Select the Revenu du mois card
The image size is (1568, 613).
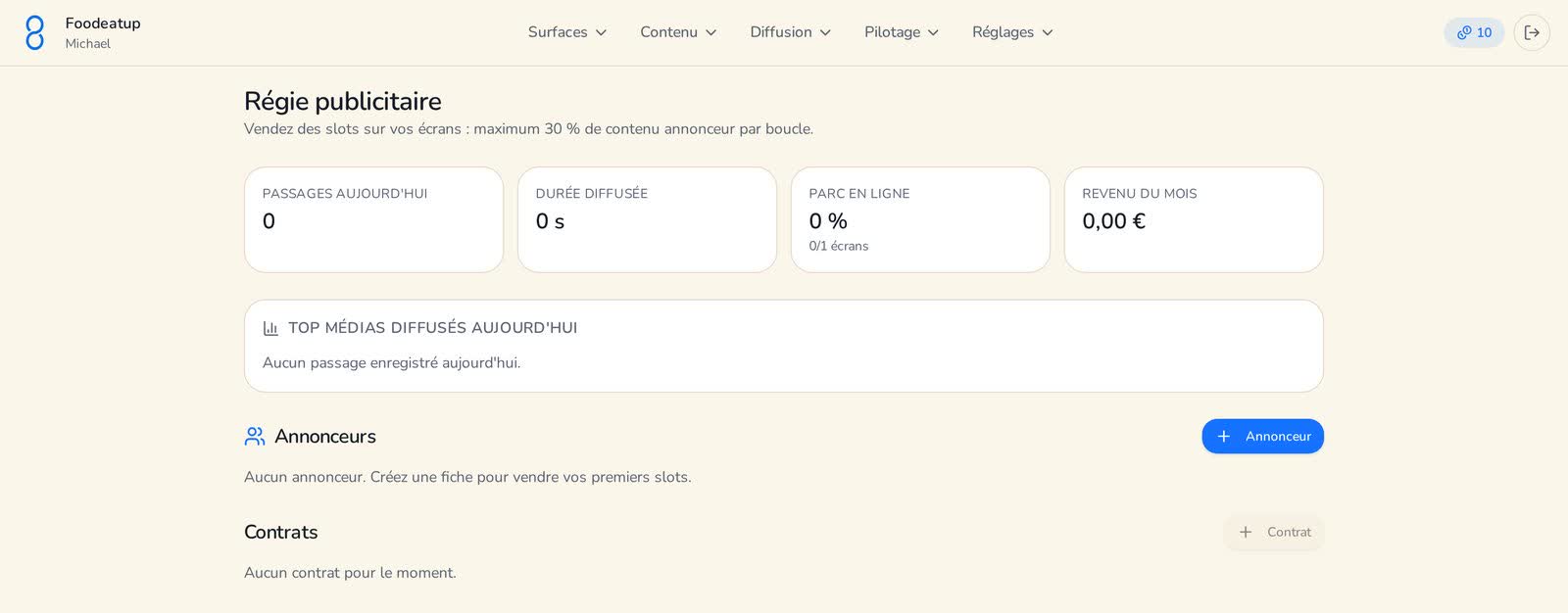click(1194, 219)
